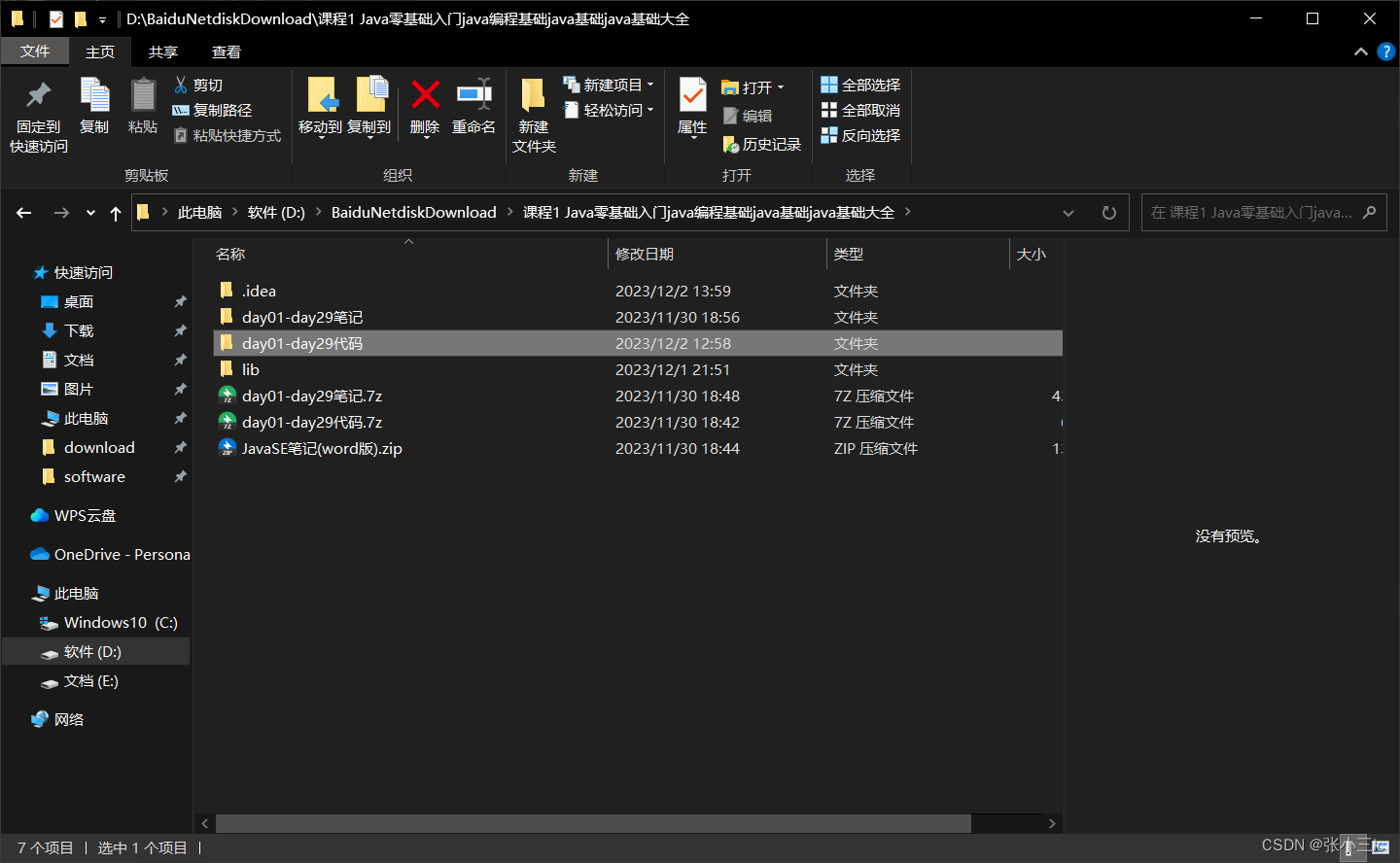The width and height of the screenshot is (1400, 863).
Task: Select 网络 in navigation pane
Action: pyautogui.click(x=68, y=720)
